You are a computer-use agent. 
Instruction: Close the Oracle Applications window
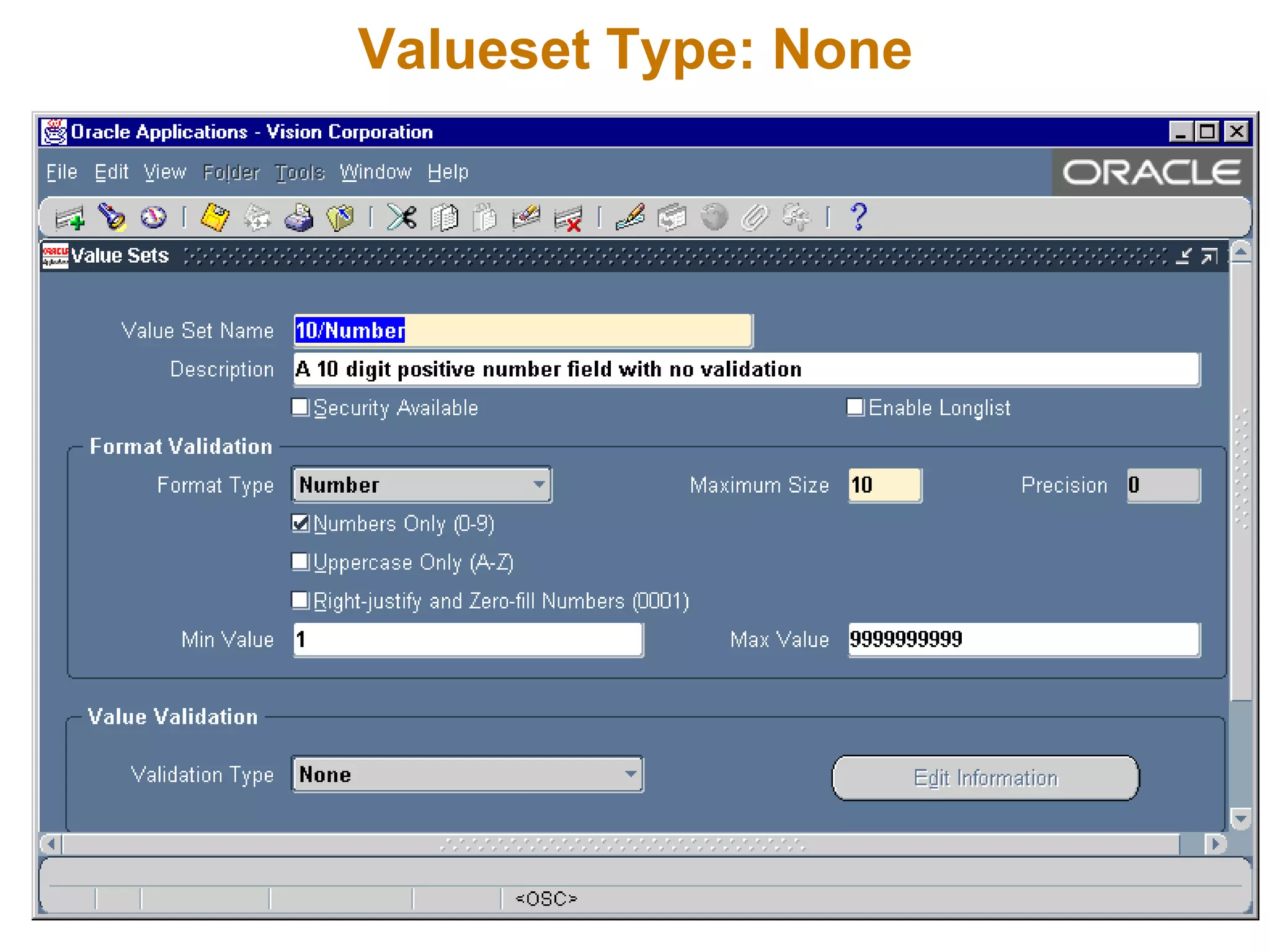(x=1237, y=132)
